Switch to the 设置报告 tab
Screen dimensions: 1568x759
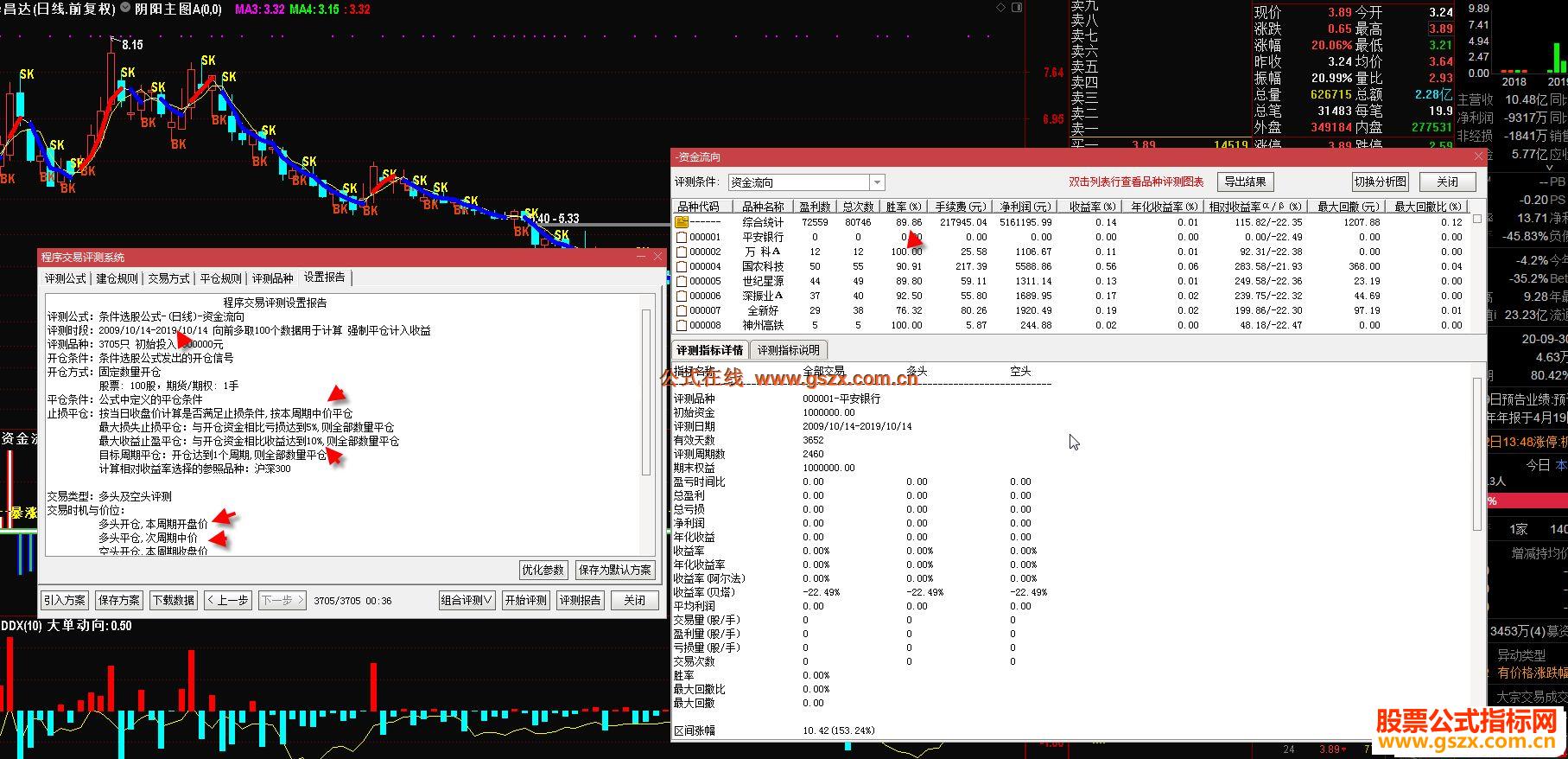pyautogui.click(x=325, y=277)
